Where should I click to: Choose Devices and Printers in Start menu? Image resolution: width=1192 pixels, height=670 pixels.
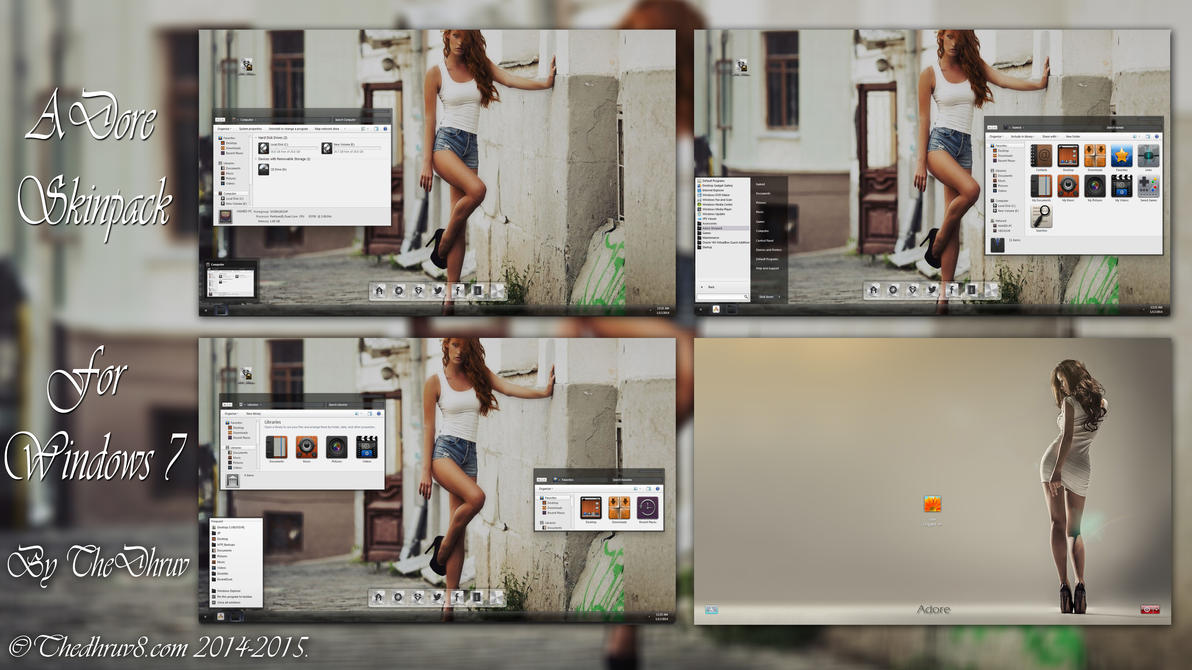click(x=768, y=249)
